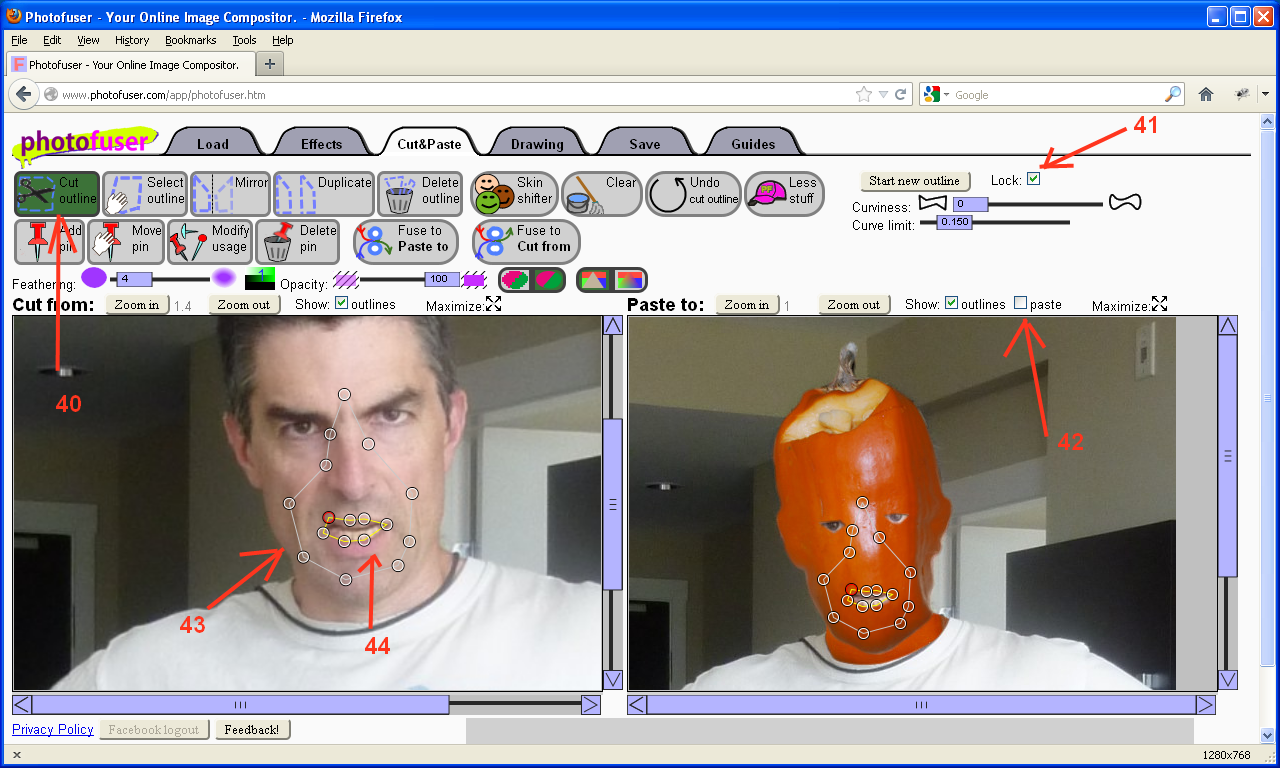Go back with the browser back arrow

click(23, 94)
